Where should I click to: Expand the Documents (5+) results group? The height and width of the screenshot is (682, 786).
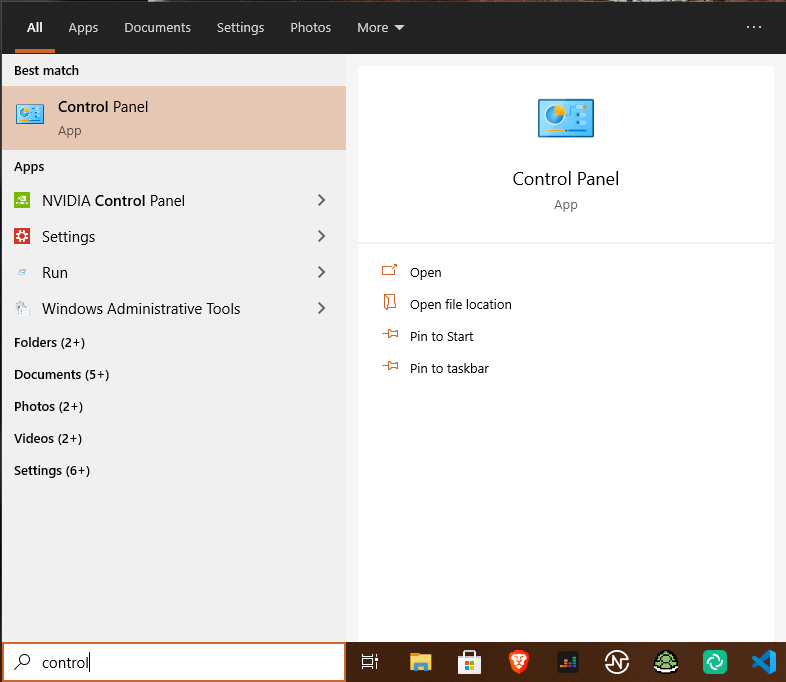click(62, 374)
